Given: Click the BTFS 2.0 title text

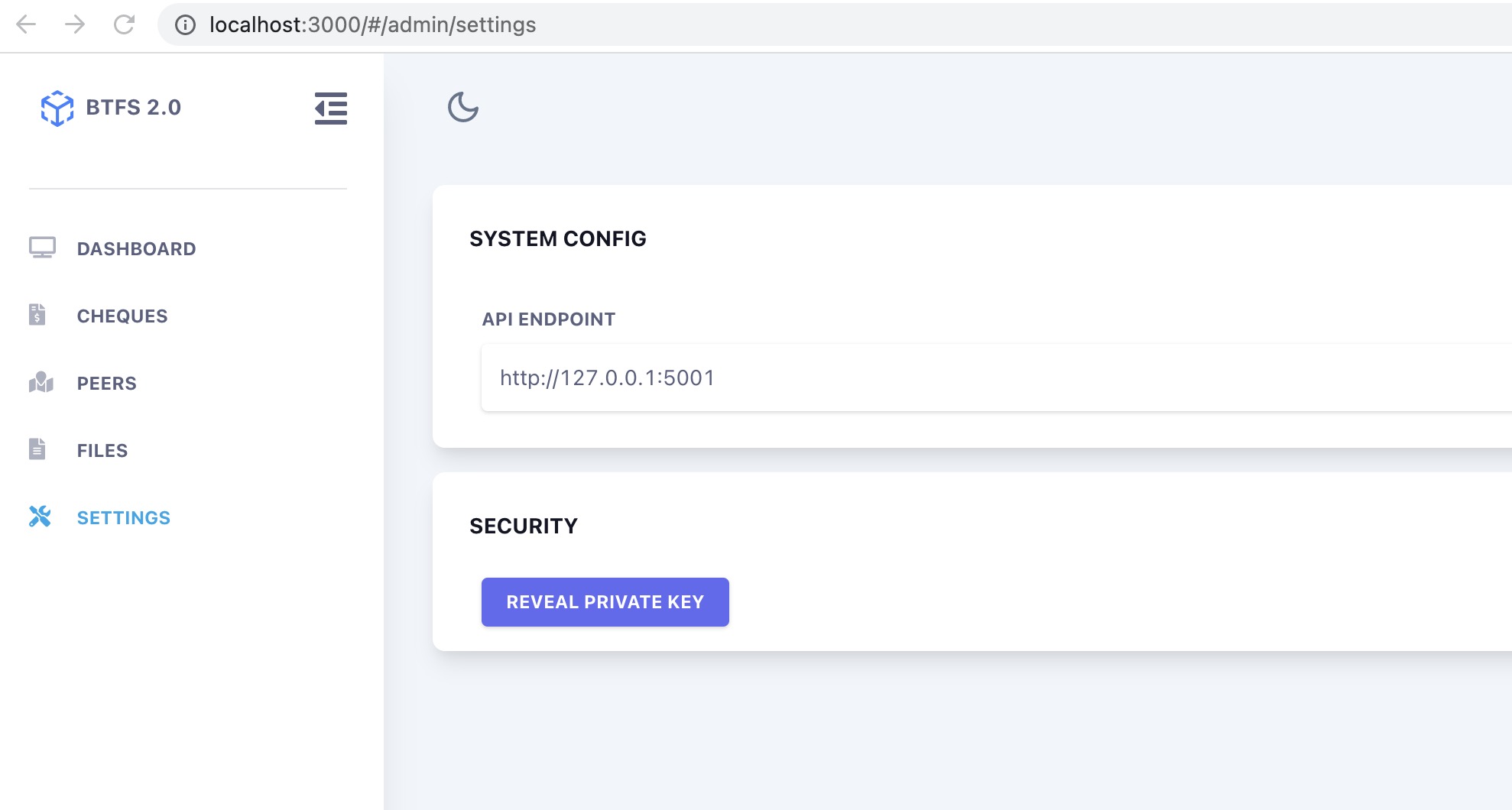Looking at the screenshot, I should tap(134, 108).
